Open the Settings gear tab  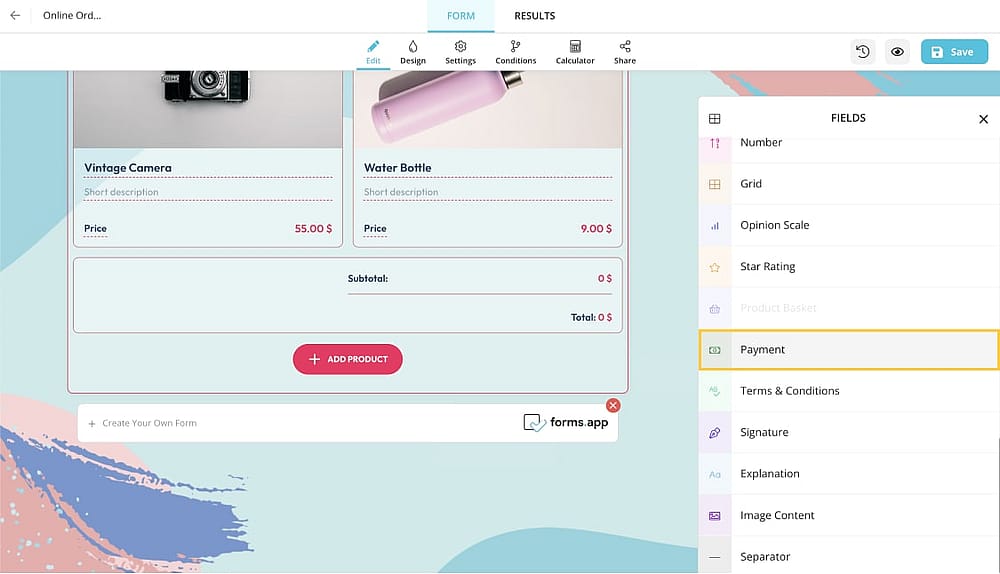coord(460,52)
